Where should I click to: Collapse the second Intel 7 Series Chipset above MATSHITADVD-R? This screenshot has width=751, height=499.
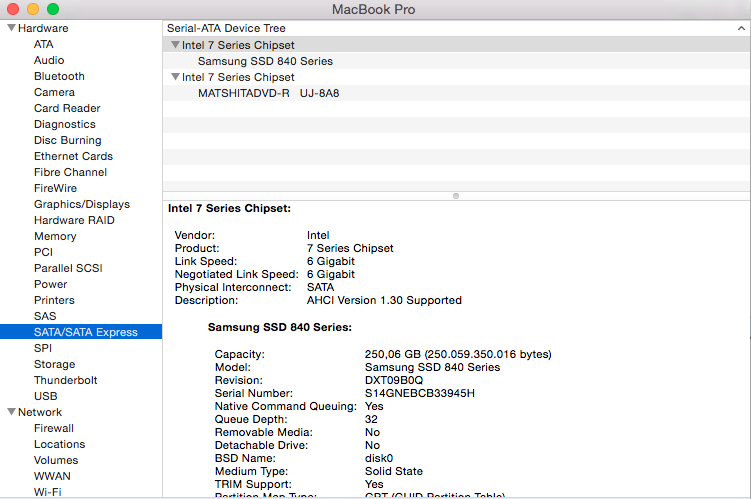click(x=175, y=77)
